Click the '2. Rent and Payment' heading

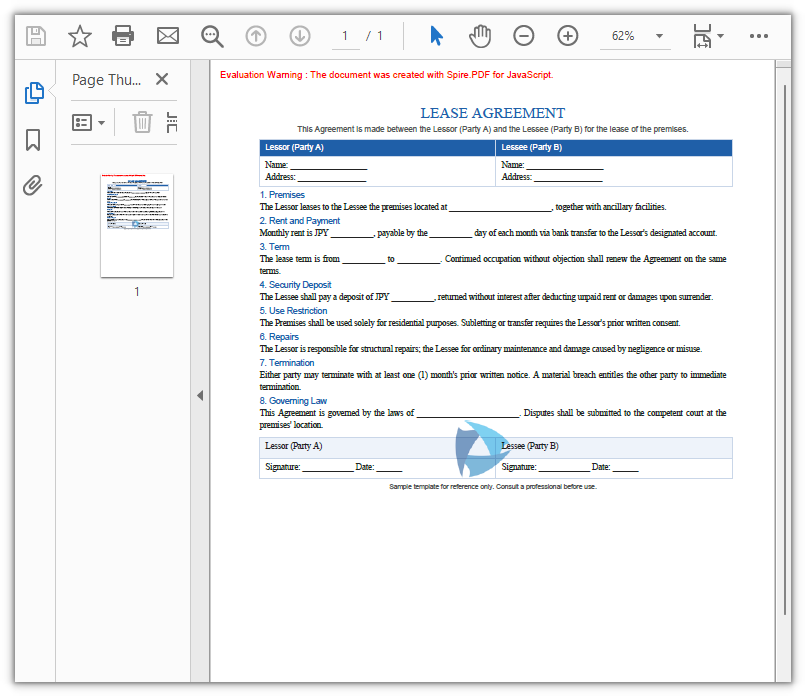point(300,221)
